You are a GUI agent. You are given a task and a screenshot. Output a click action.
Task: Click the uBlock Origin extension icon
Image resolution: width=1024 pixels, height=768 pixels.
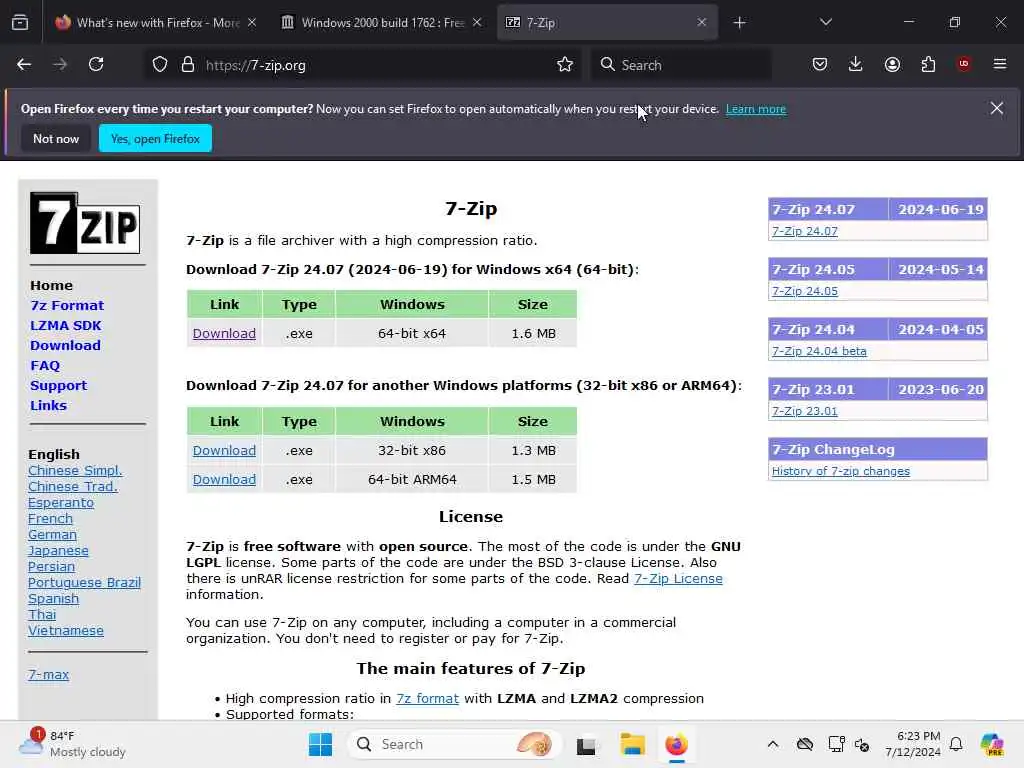pos(964,64)
